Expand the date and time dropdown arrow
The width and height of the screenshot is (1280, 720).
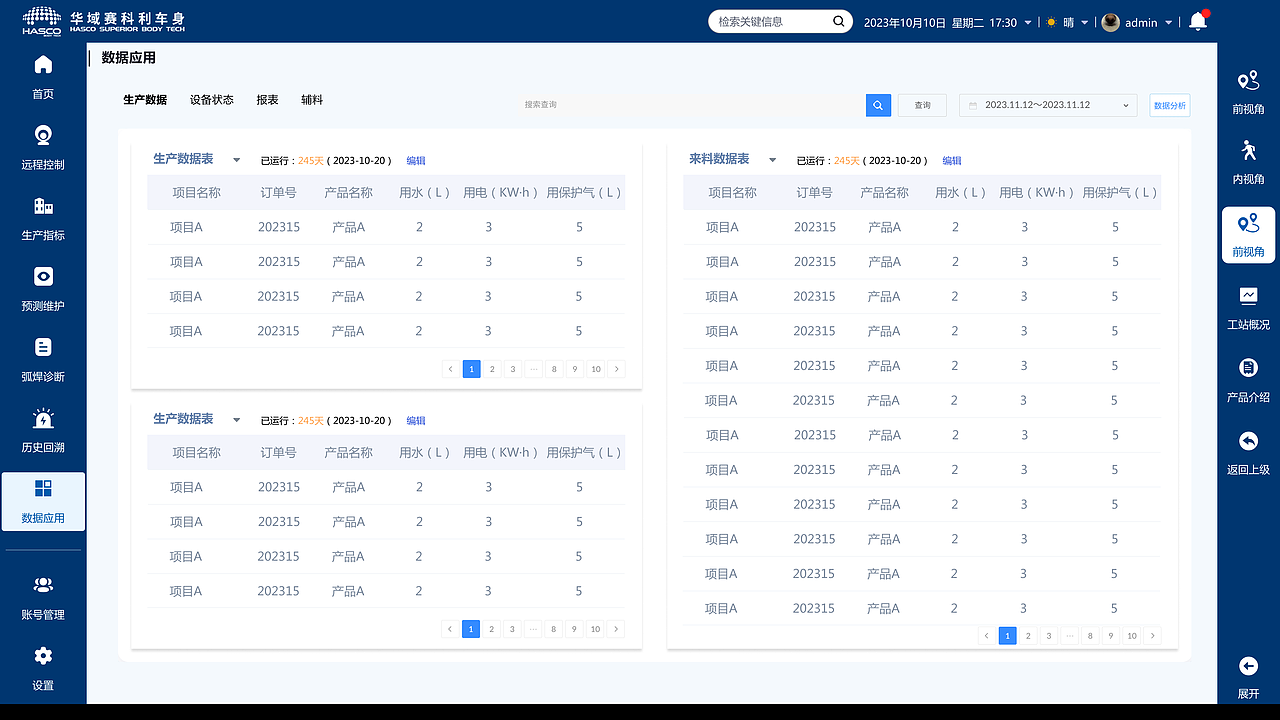1028,23
